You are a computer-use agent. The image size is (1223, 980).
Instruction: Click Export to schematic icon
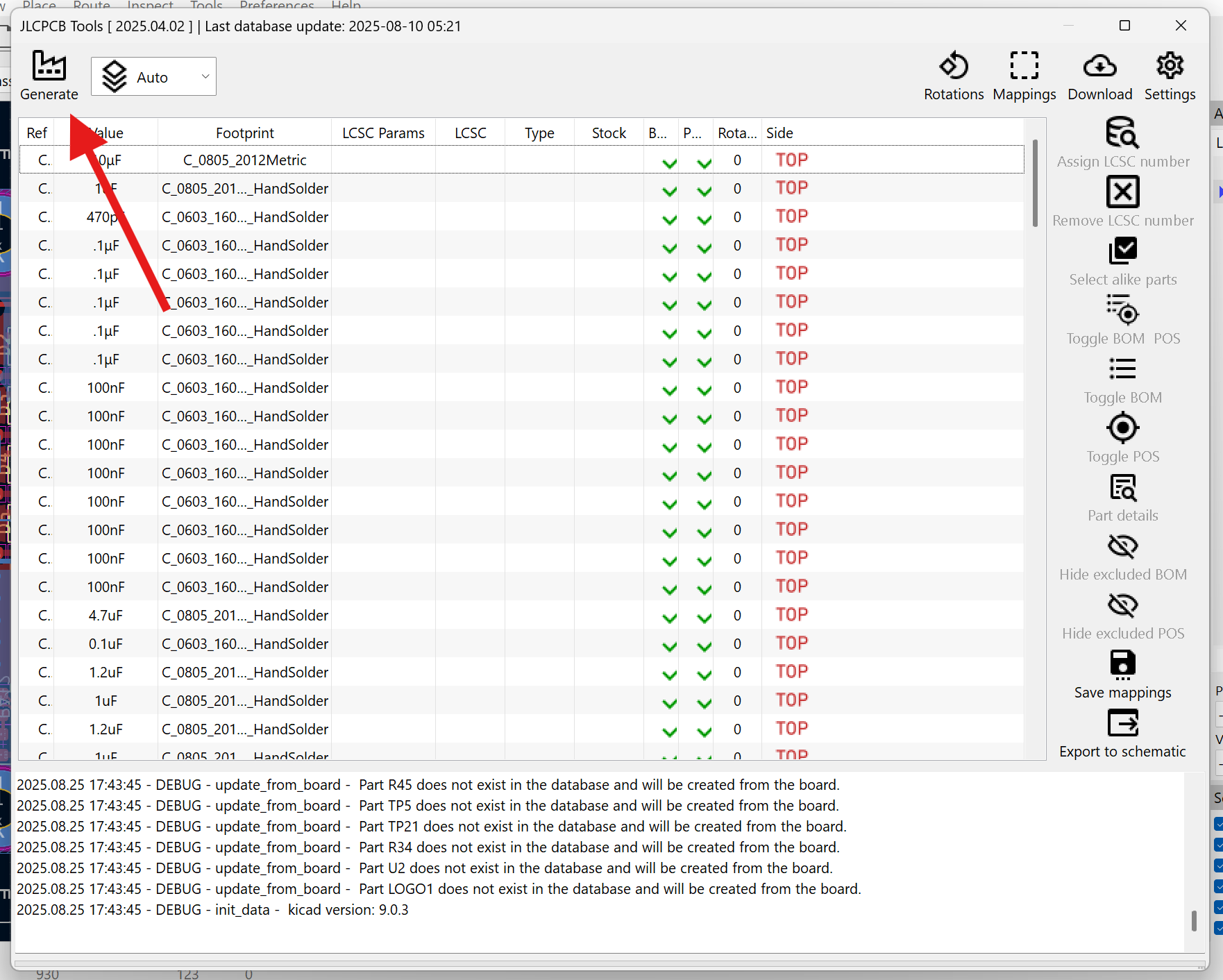pyautogui.click(x=1122, y=724)
